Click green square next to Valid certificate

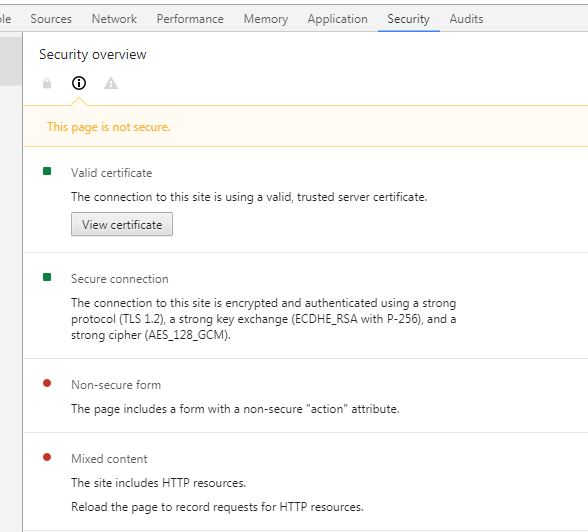coord(47,171)
